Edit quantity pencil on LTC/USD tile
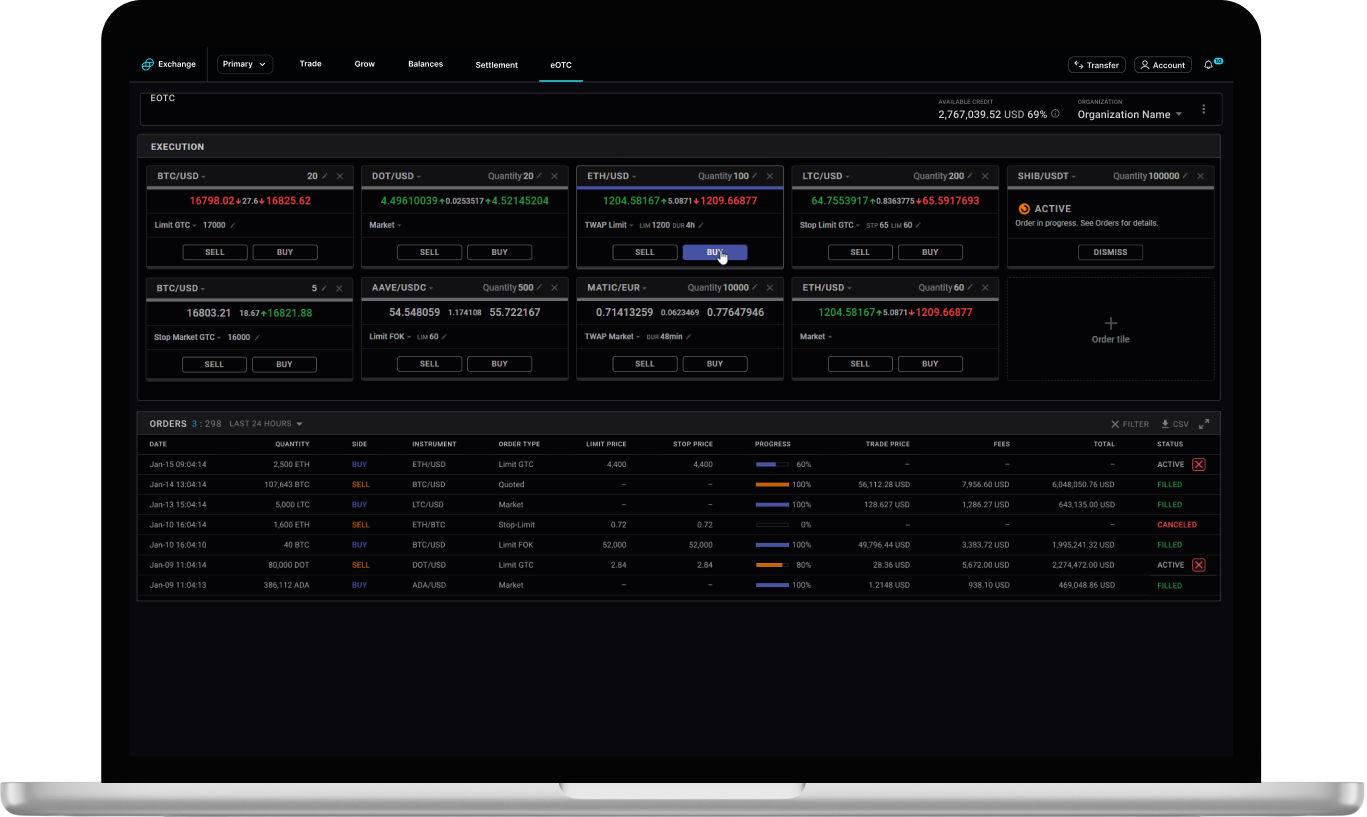This screenshot has width=1367, height=817. [969, 176]
